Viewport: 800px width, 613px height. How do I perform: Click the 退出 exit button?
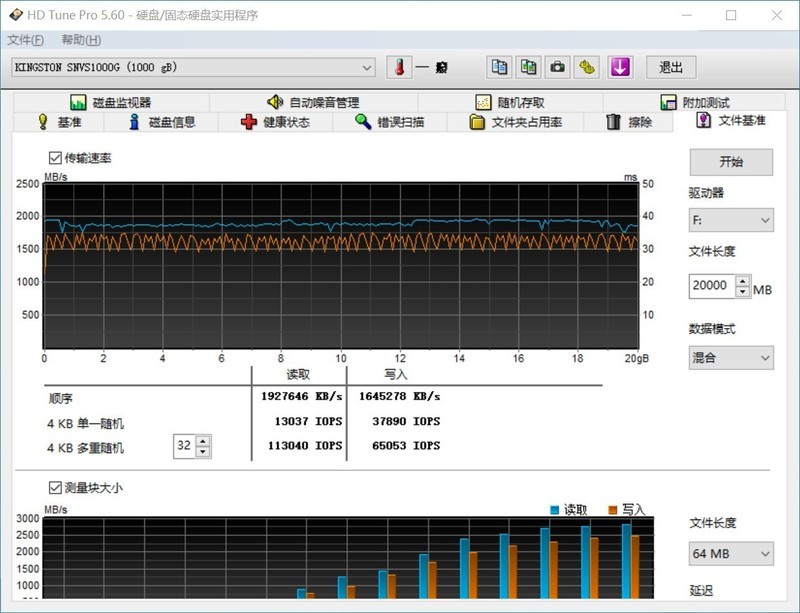(x=671, y=67)
